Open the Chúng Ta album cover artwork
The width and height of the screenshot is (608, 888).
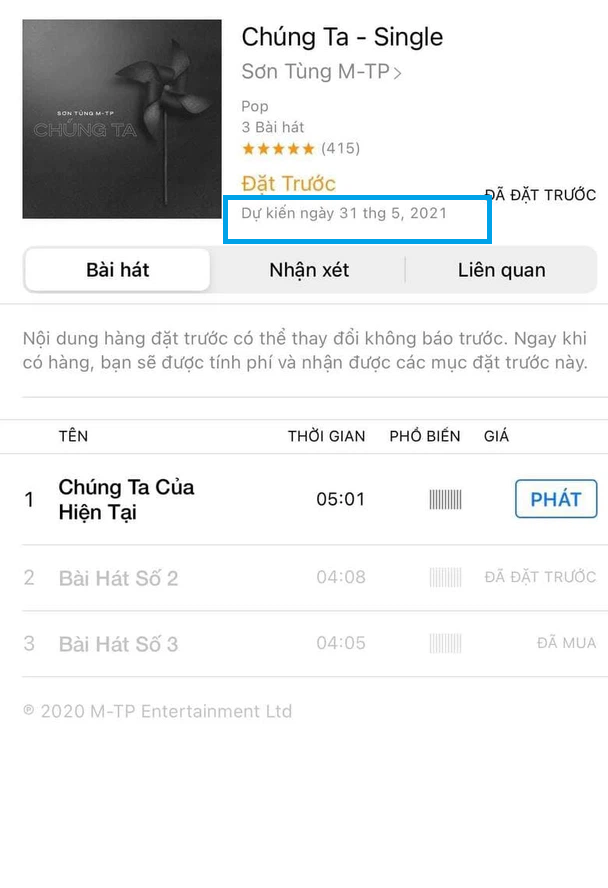click(122, 119)
